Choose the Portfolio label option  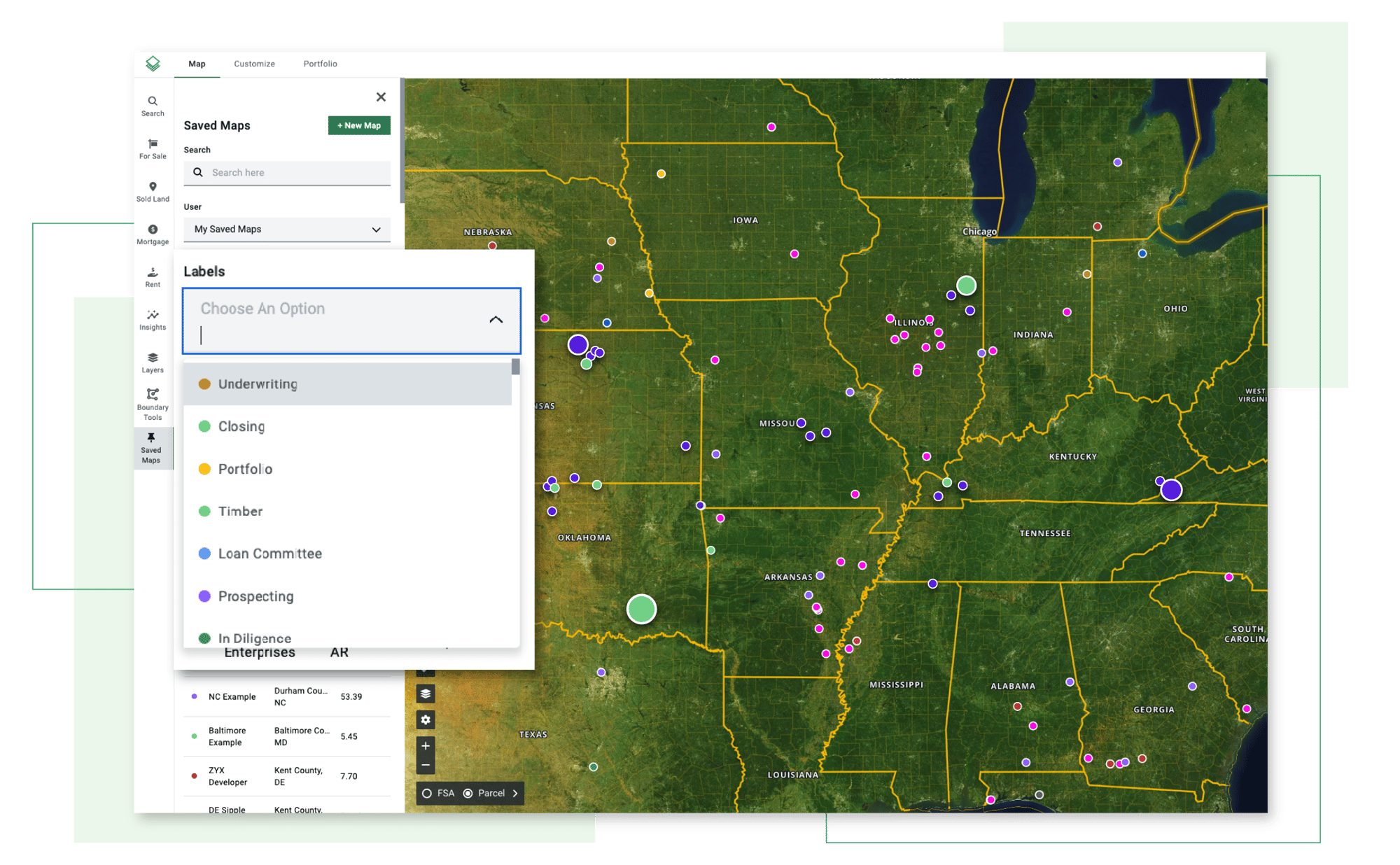[347, 469]
